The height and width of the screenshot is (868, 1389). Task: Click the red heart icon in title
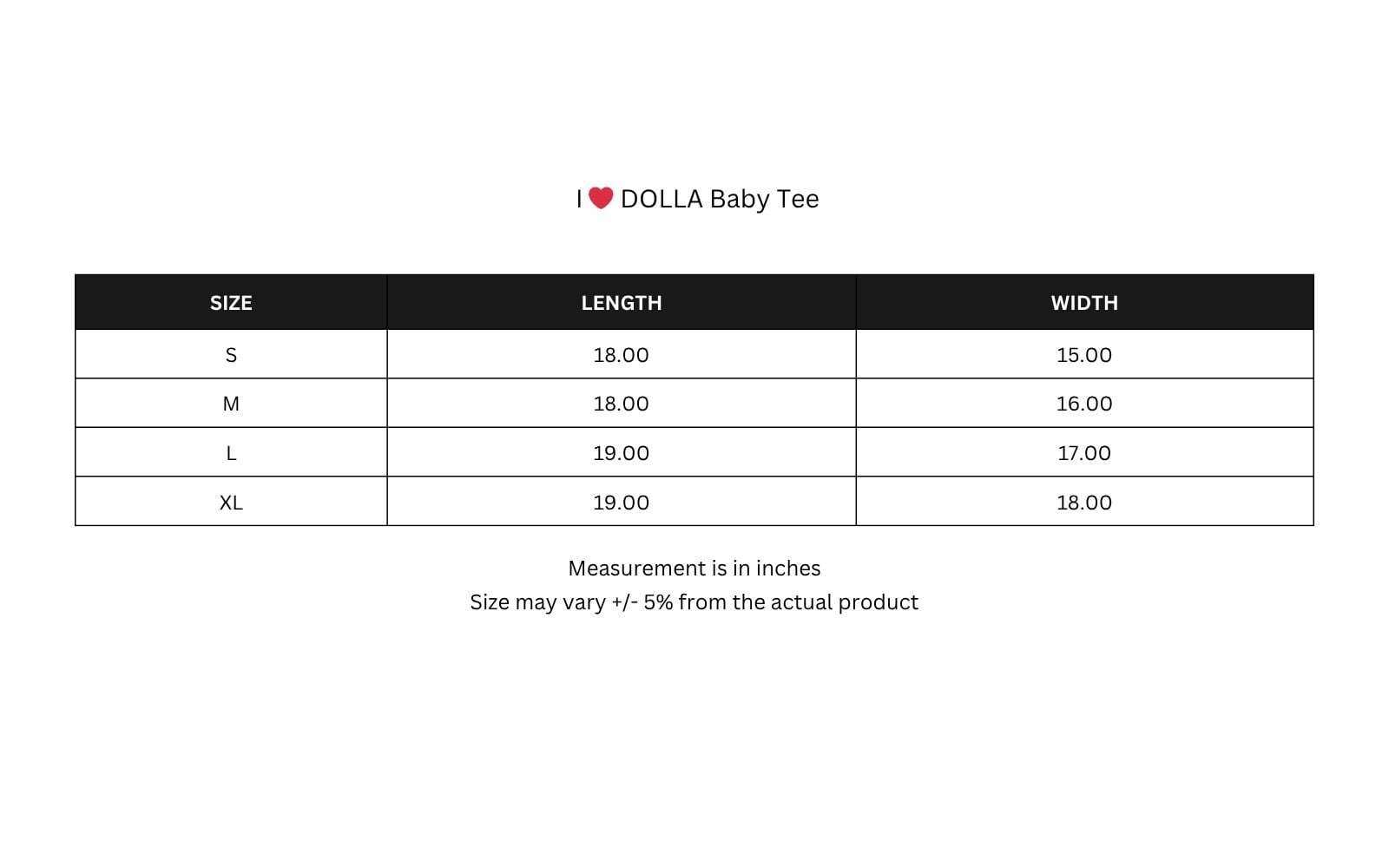pyautogui.click(x=601, y=198)
